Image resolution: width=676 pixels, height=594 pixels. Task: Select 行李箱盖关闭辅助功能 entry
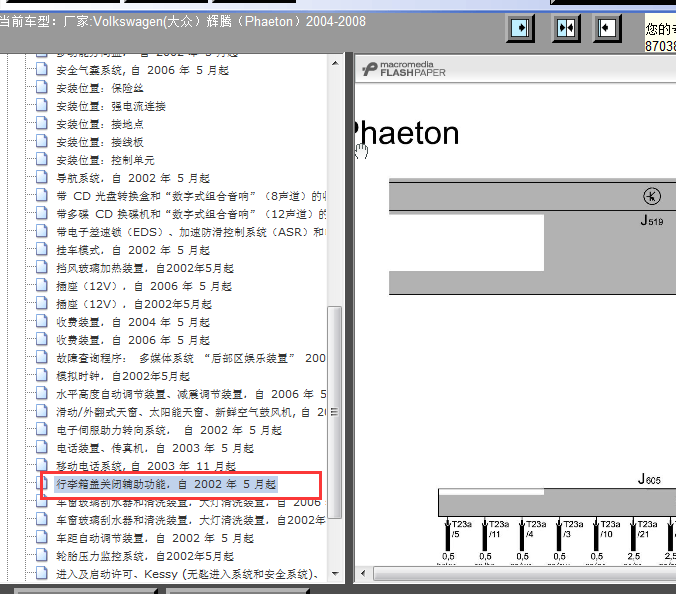pos(166,485)
